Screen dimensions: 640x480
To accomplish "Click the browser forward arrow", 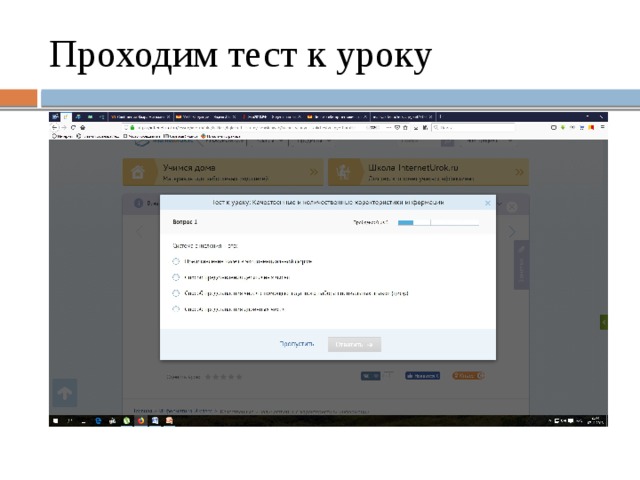I will click(64, 128).
